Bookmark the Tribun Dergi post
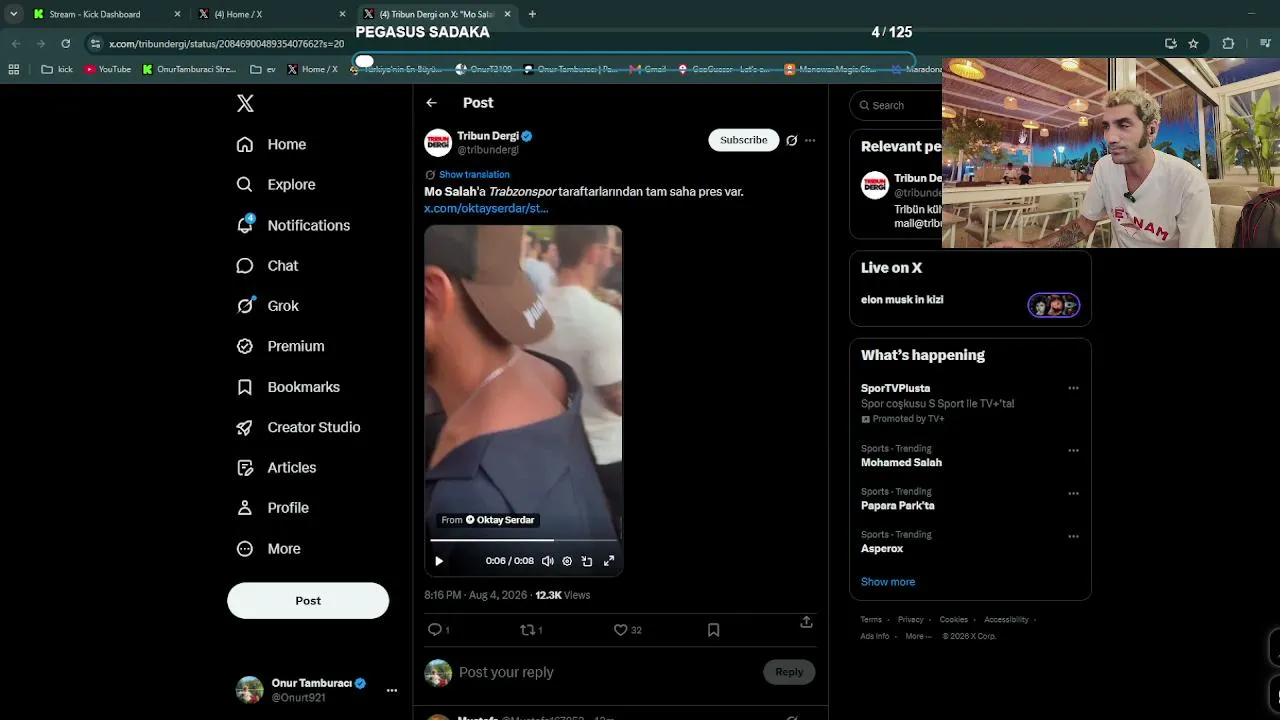1280x720 pixels. [x=713, y=630]
